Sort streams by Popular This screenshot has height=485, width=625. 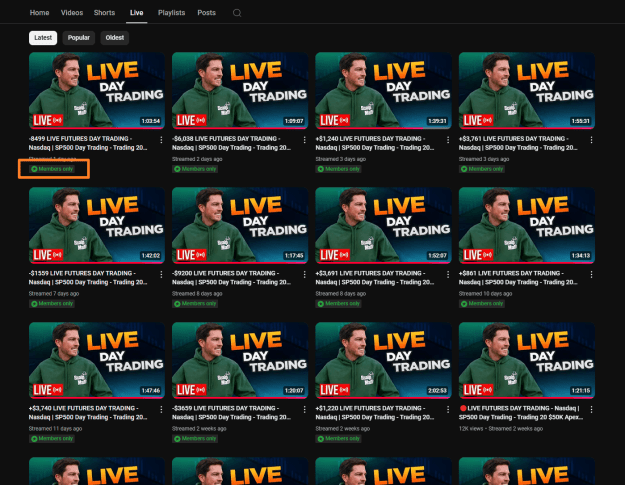coord(79,38)
